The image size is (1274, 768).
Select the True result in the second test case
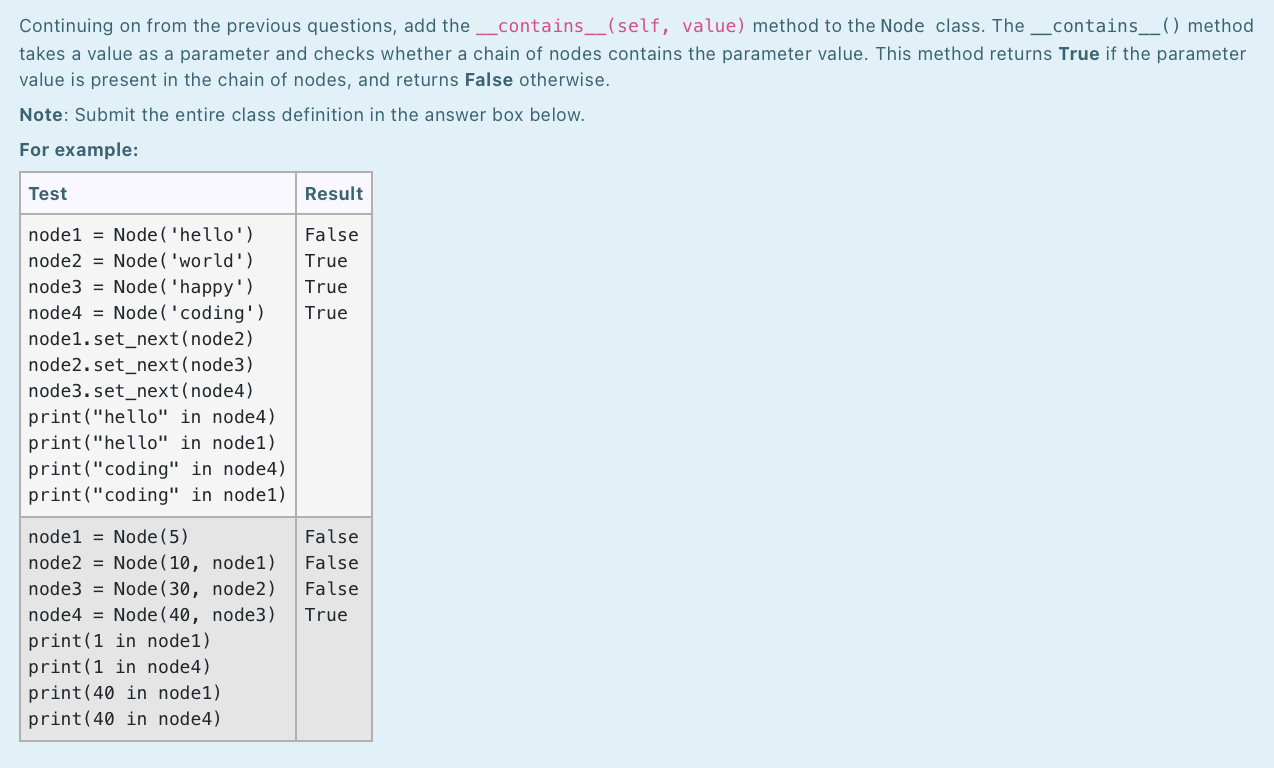tap(328, 614)
